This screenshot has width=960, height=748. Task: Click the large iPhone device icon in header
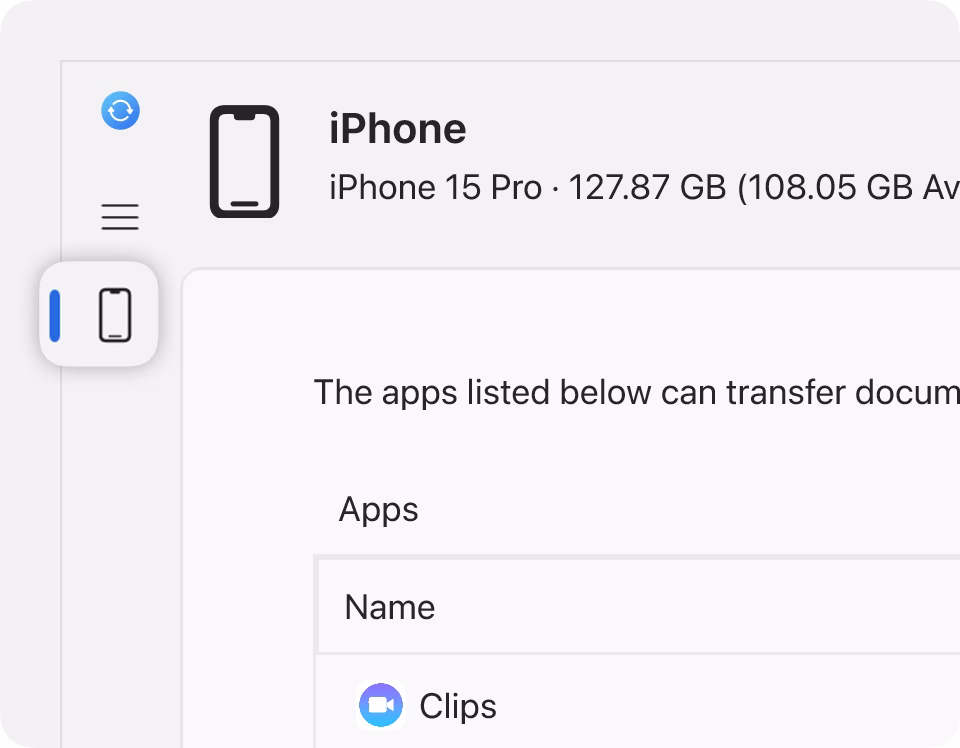[243, 160]
